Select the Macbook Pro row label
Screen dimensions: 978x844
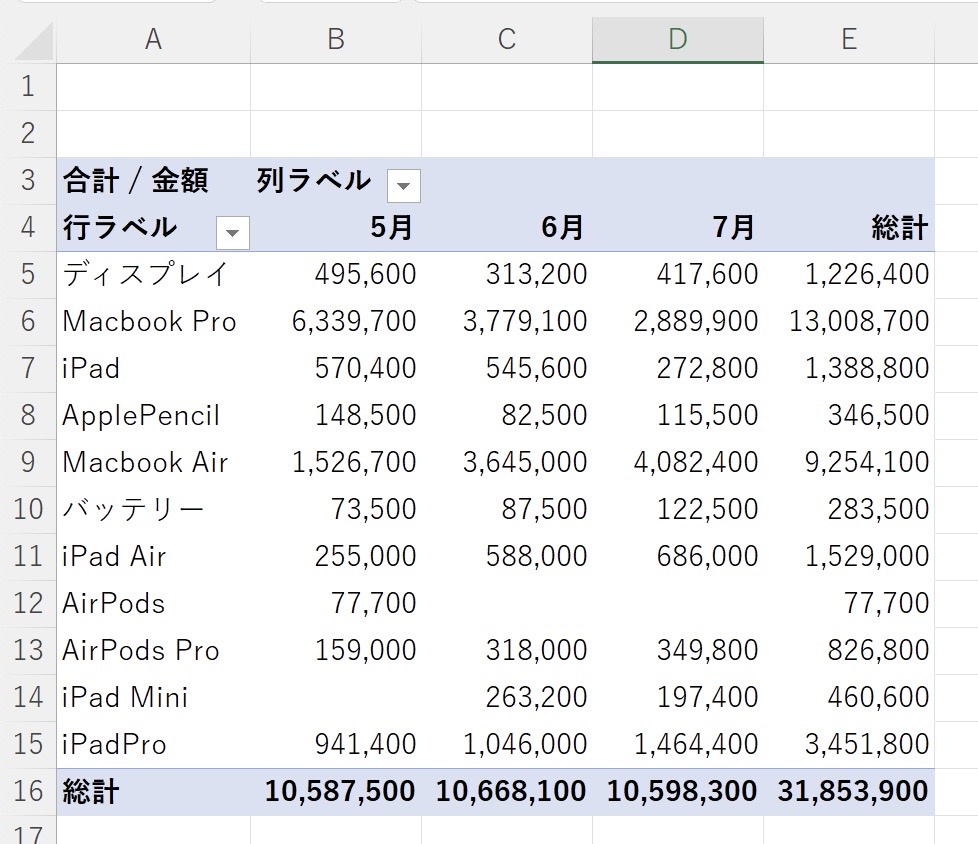click(153, 322)
